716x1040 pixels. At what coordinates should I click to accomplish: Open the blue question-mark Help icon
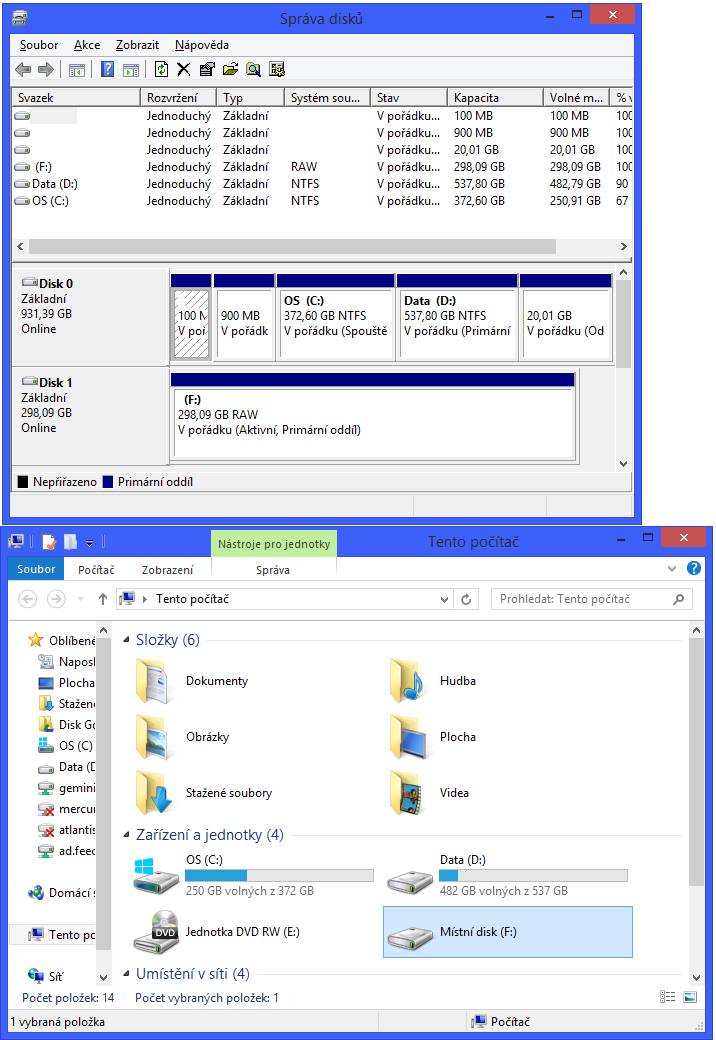coord(107,69)
